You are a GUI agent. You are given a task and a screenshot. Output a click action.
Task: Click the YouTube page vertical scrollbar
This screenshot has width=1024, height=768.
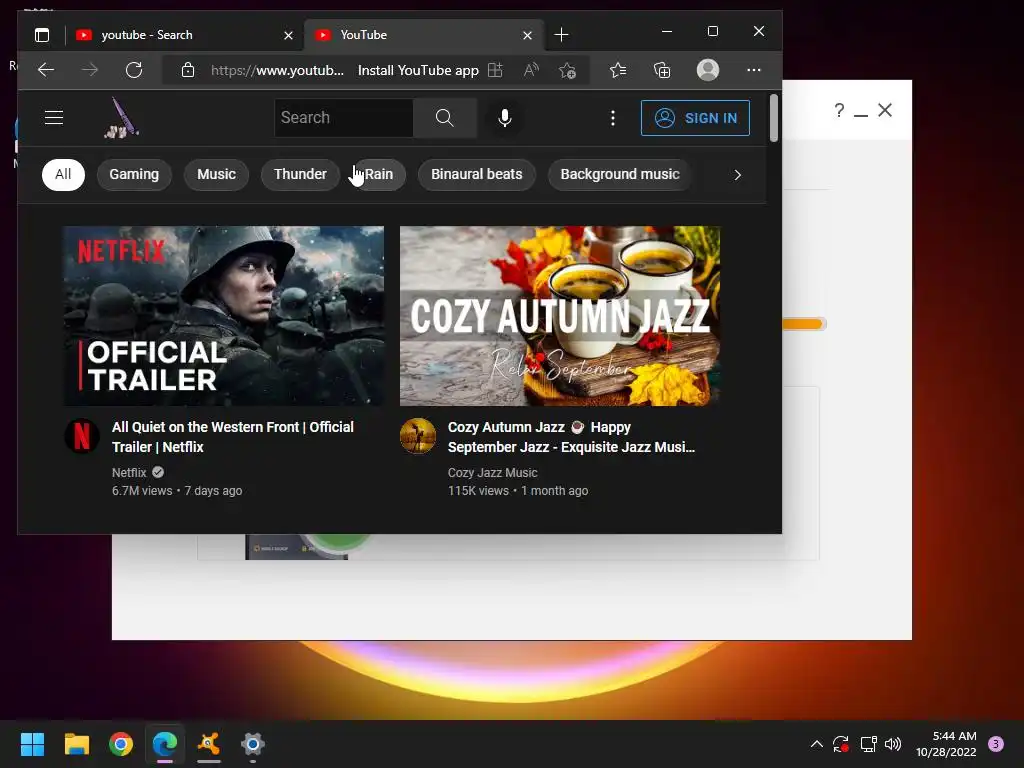pos(774,118)
